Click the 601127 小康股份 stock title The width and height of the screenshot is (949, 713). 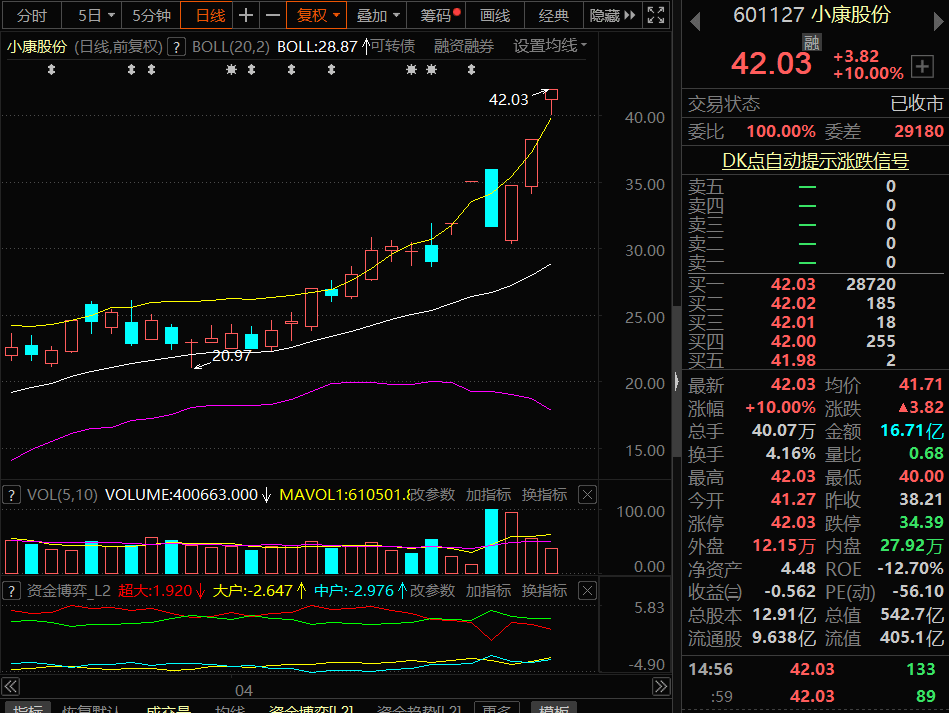(x=812, y=15)
